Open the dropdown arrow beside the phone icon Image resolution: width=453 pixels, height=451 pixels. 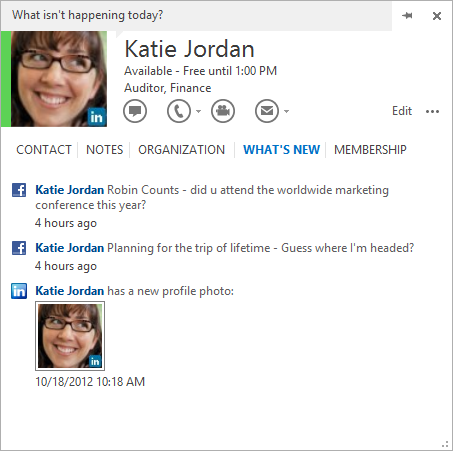pos(198,111)
